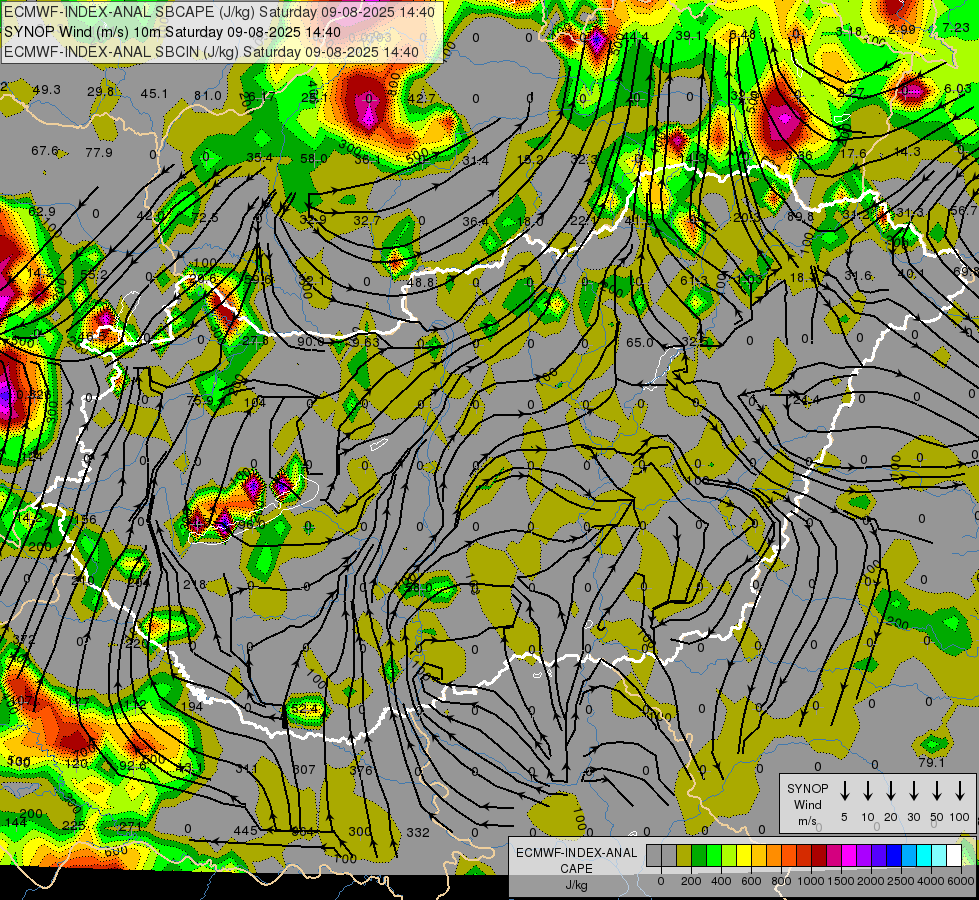Image resolution: width=979 pixels, height=900 pixels.
Task: Click the '49.3' value on the map
Action: pyautogui.click(x=47, y=90)
